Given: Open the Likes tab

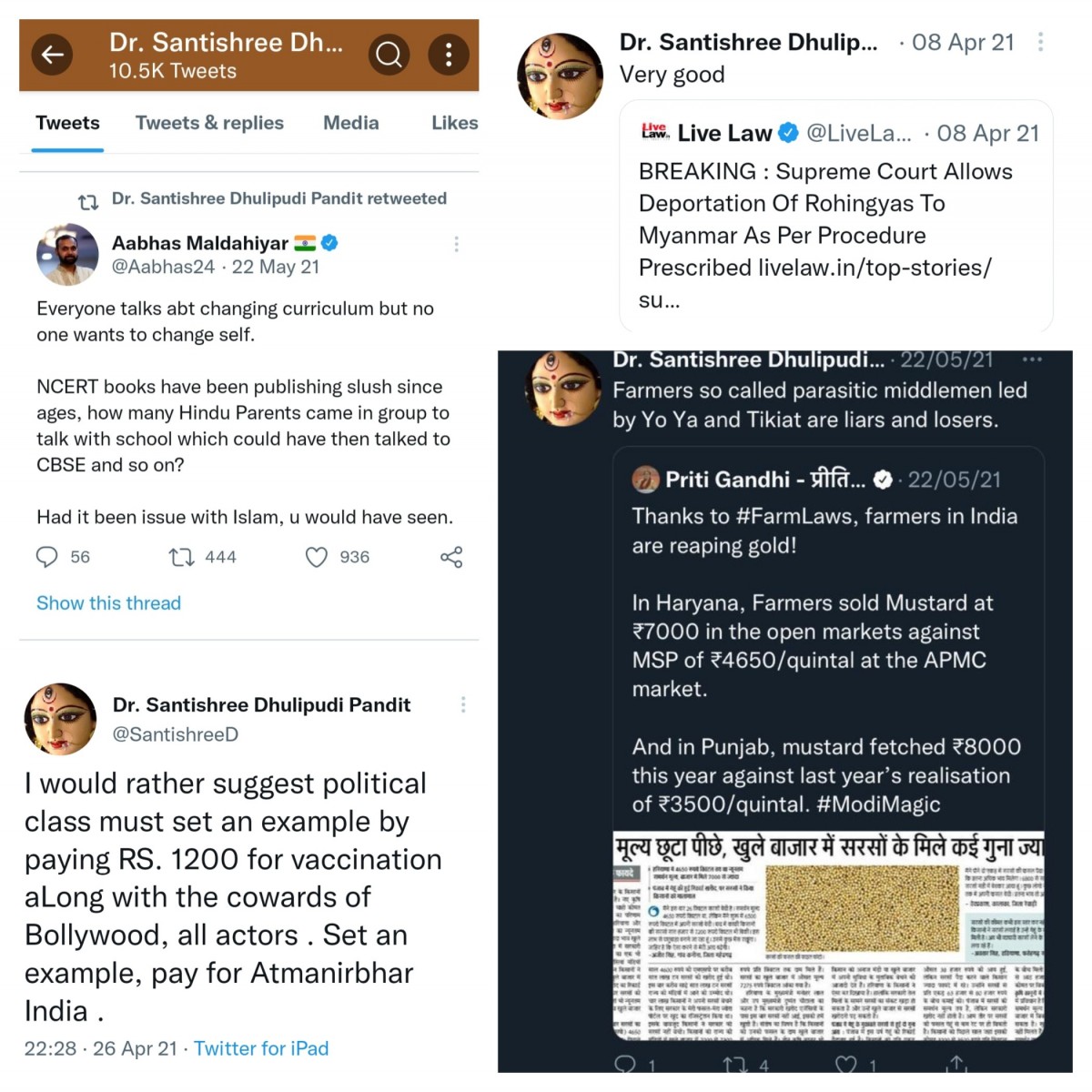Looking at the screenshot, I should (455, 123).
